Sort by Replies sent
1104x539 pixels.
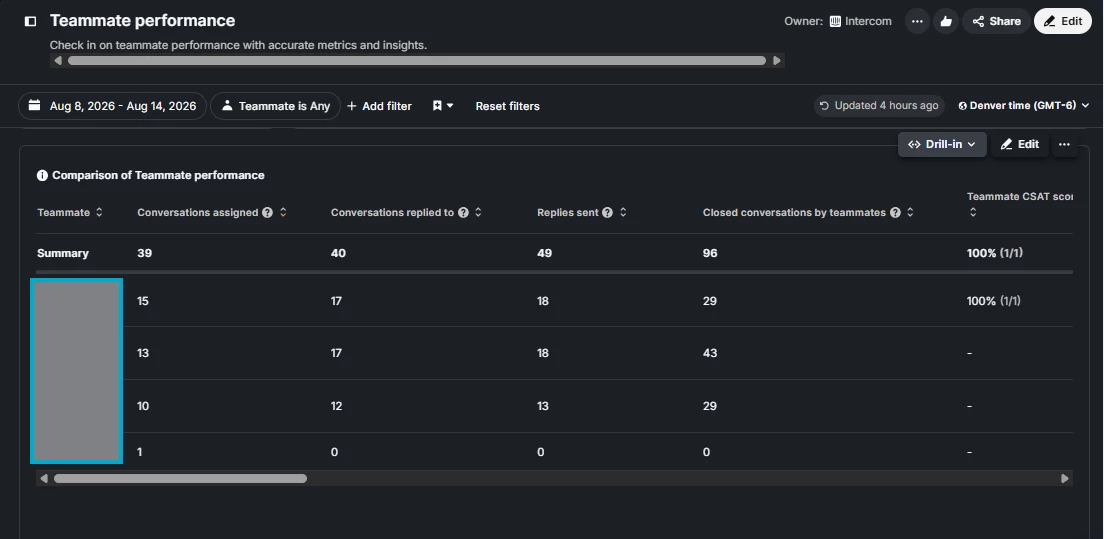[x=623, y=212]
